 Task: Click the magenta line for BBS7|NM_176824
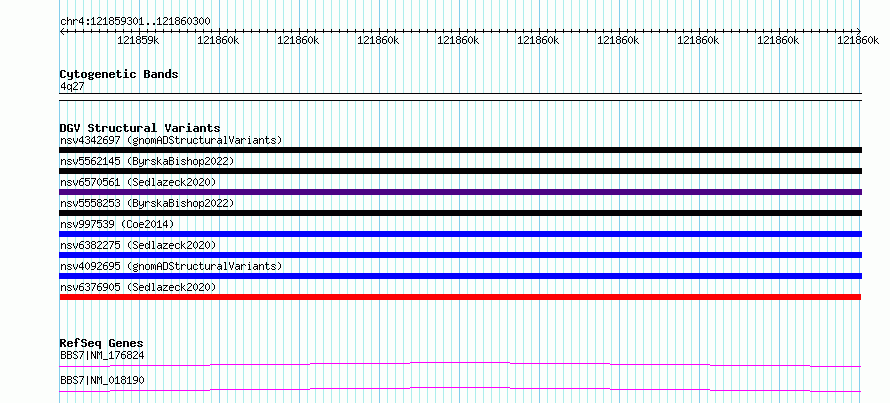point(460,364)
